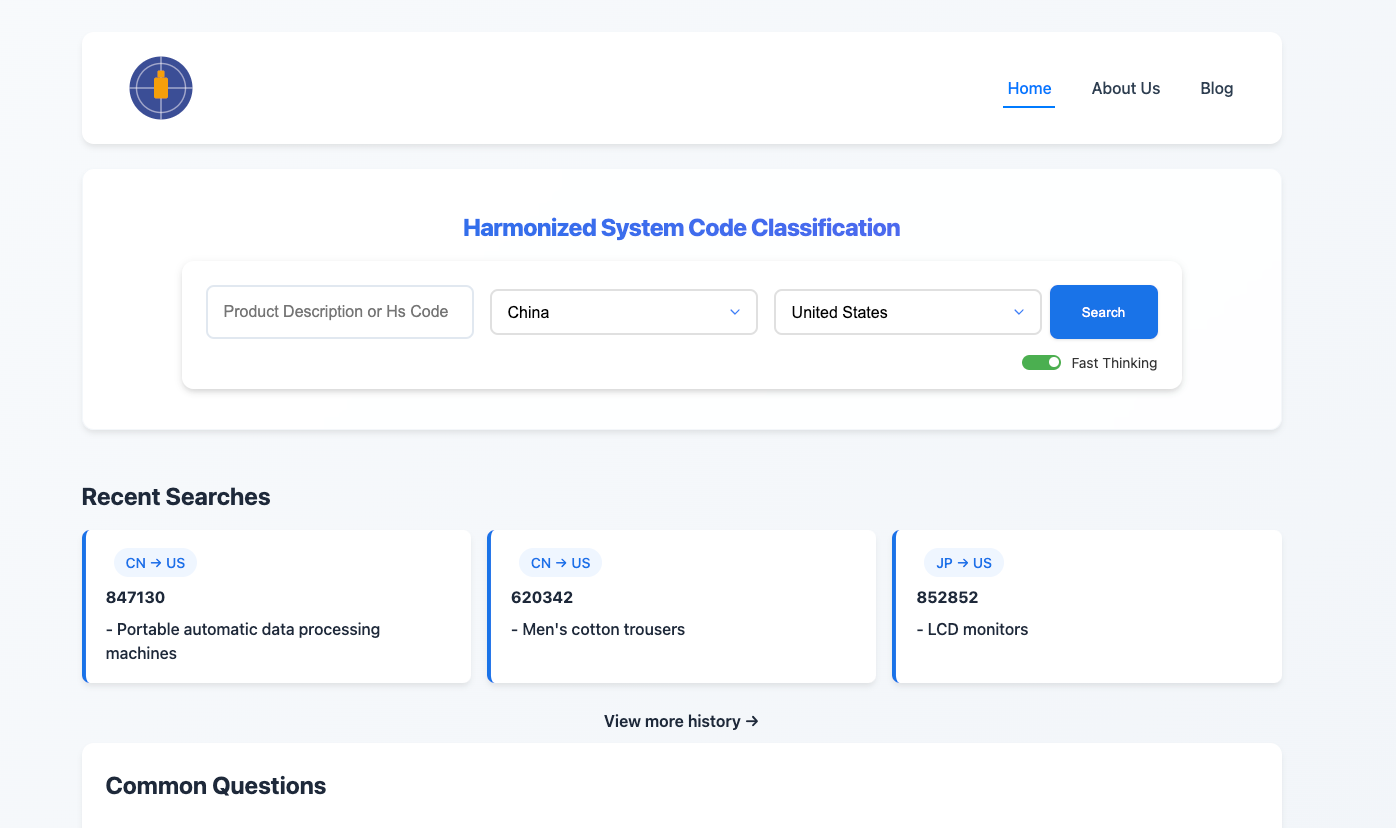
Task: Select the Home navigation item
Action: pyautogui.click(x=1029, y=88)
